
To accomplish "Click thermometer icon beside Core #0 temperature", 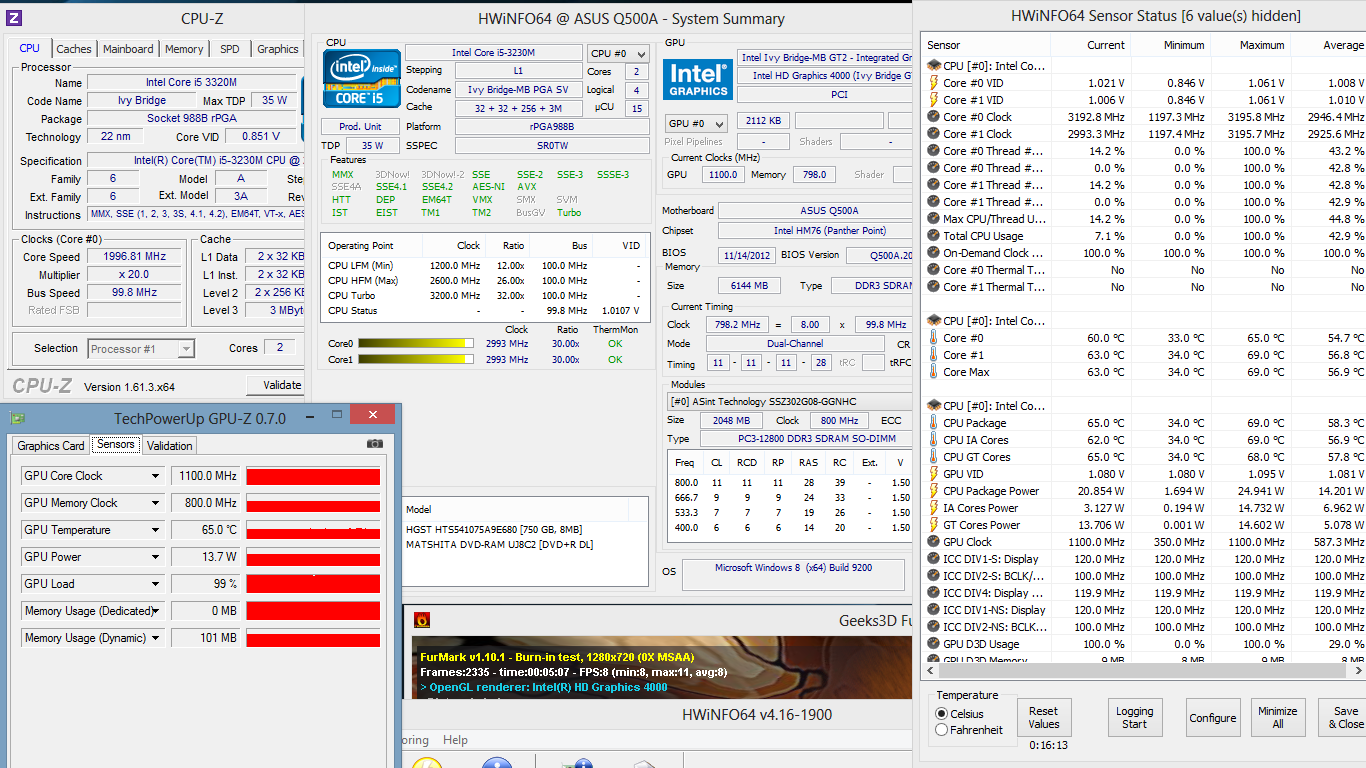I will [x=934, y=338].
